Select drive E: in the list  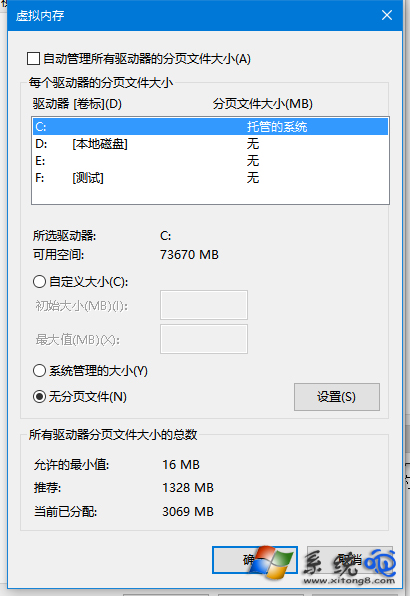(x=211, y=161)
